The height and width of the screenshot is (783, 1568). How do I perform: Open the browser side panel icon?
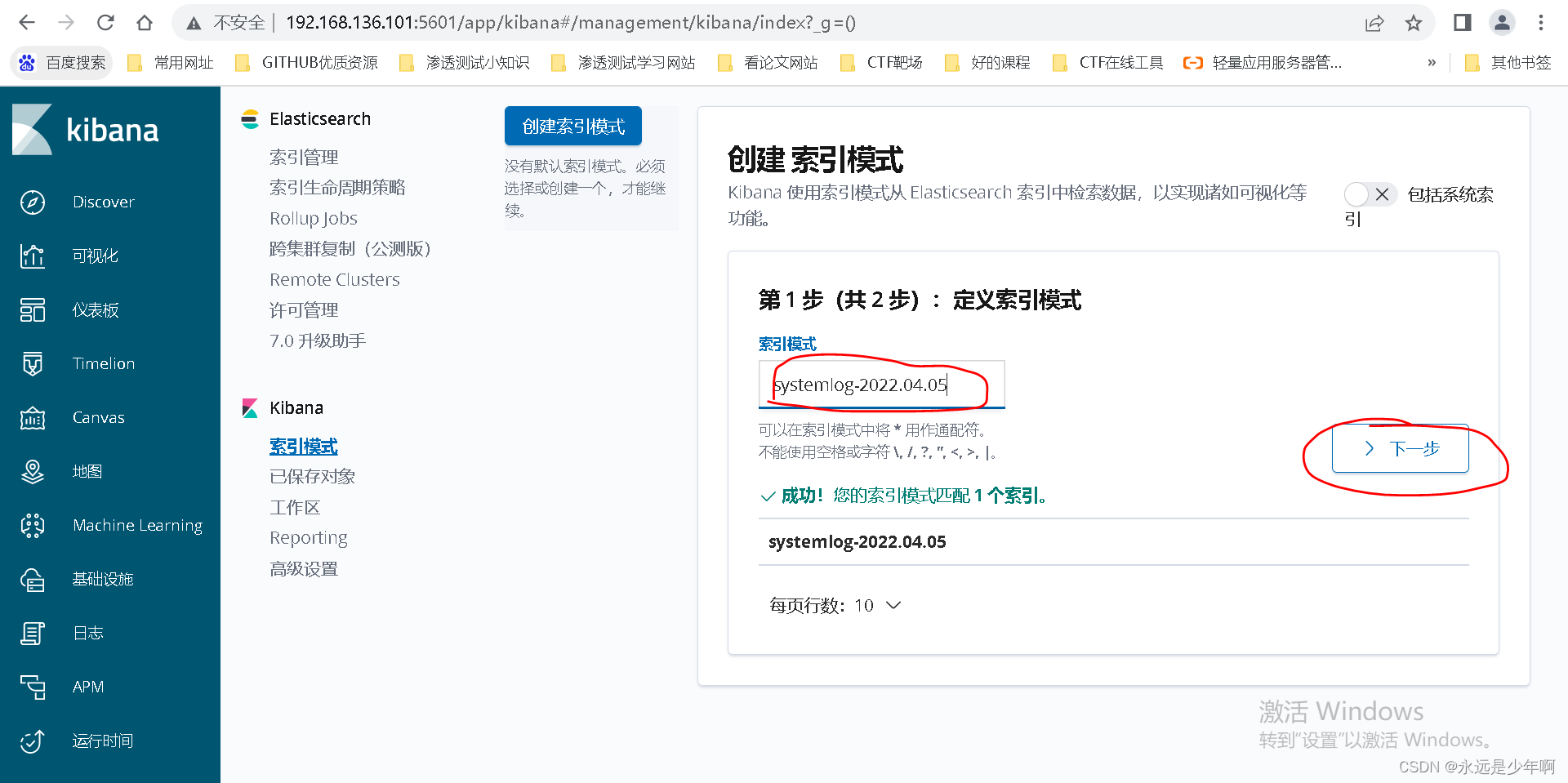coord(1463,23)
